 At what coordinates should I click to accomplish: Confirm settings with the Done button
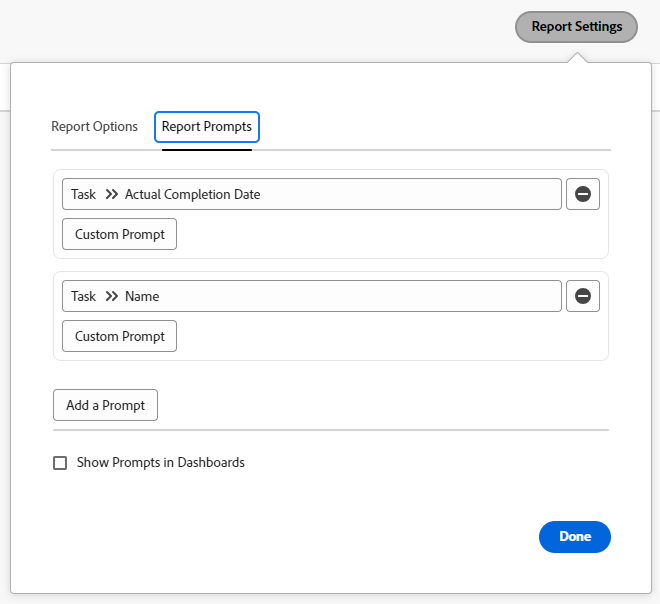point(575,537)
